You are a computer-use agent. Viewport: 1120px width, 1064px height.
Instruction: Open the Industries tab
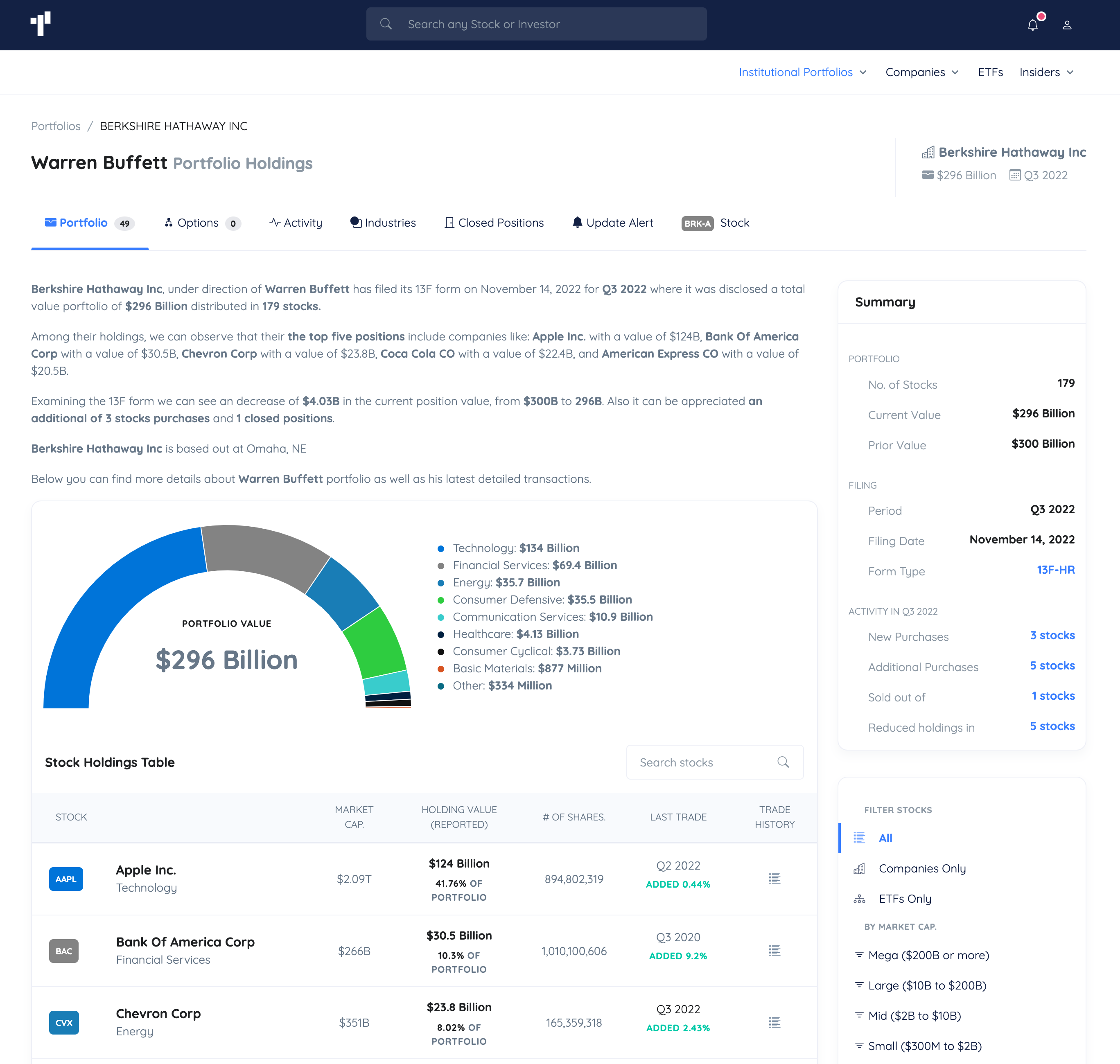(383, 223)
